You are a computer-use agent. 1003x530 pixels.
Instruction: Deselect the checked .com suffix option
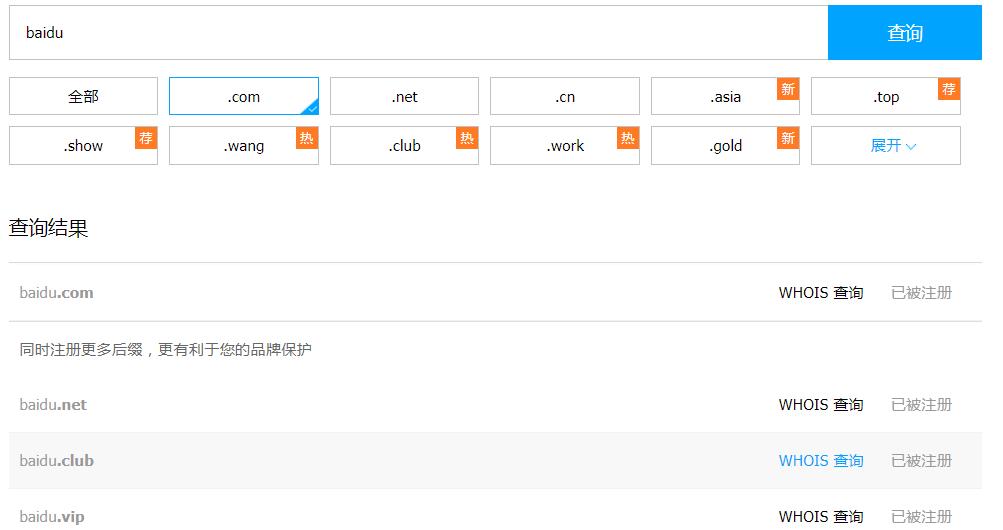tap(243, 97)
